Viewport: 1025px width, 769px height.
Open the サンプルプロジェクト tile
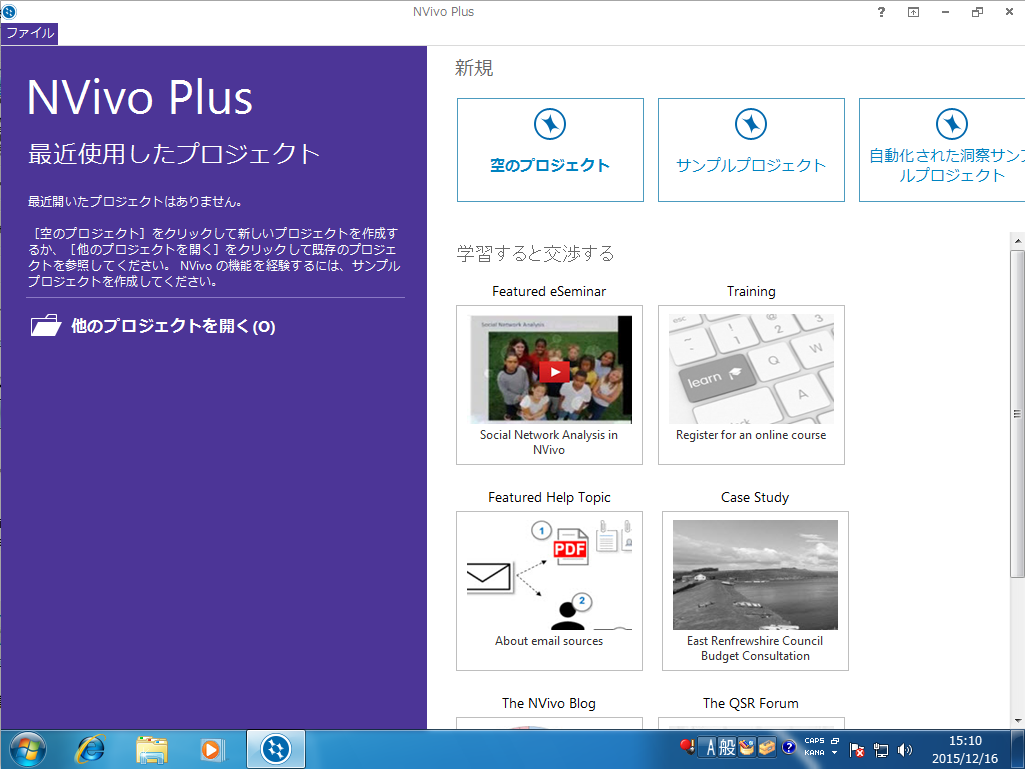tap(751, 150)
